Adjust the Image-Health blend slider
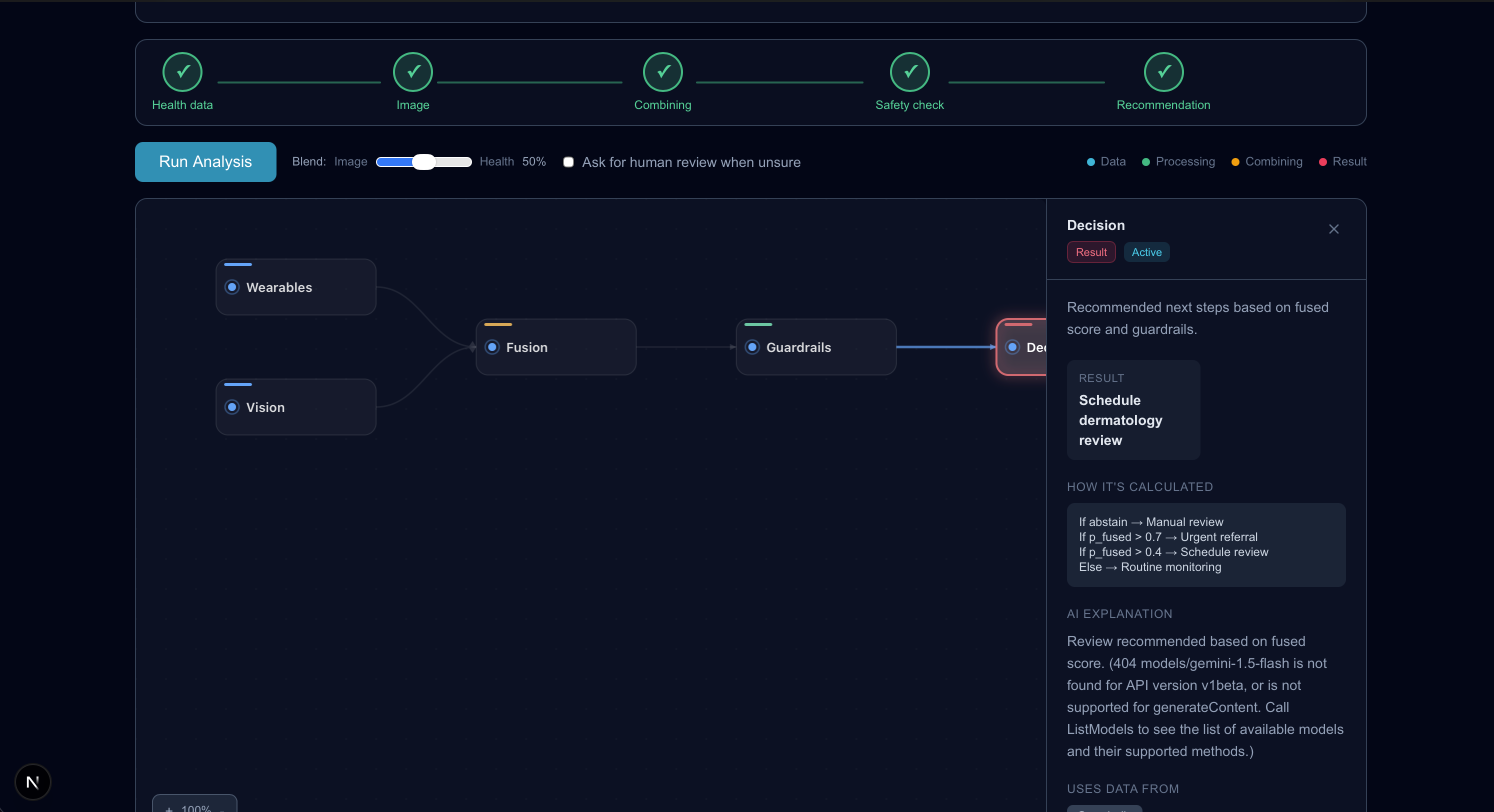1494x812 pixels. pos(423,162)
